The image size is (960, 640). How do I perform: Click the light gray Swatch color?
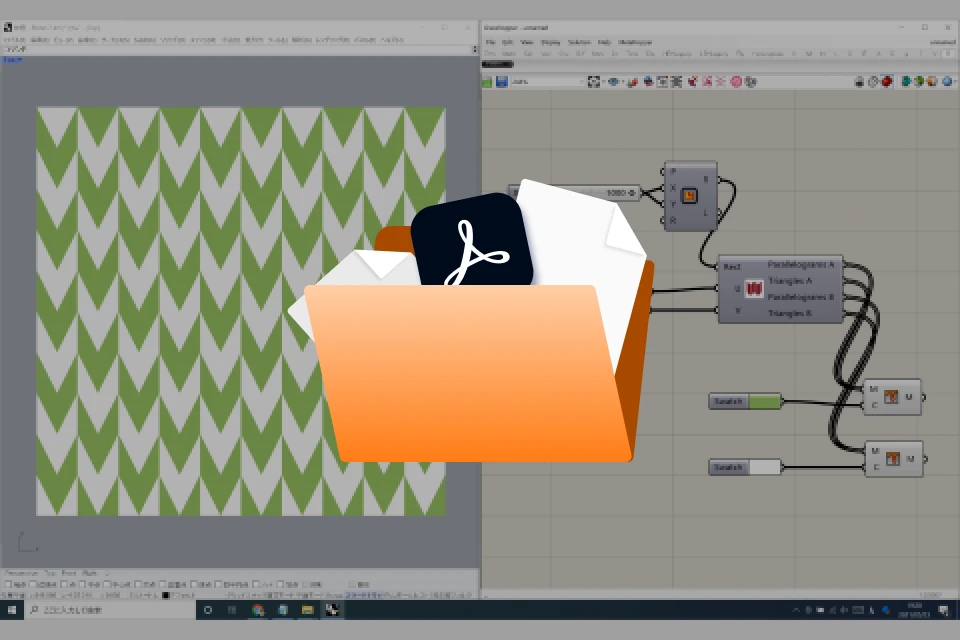coord(765,467)
